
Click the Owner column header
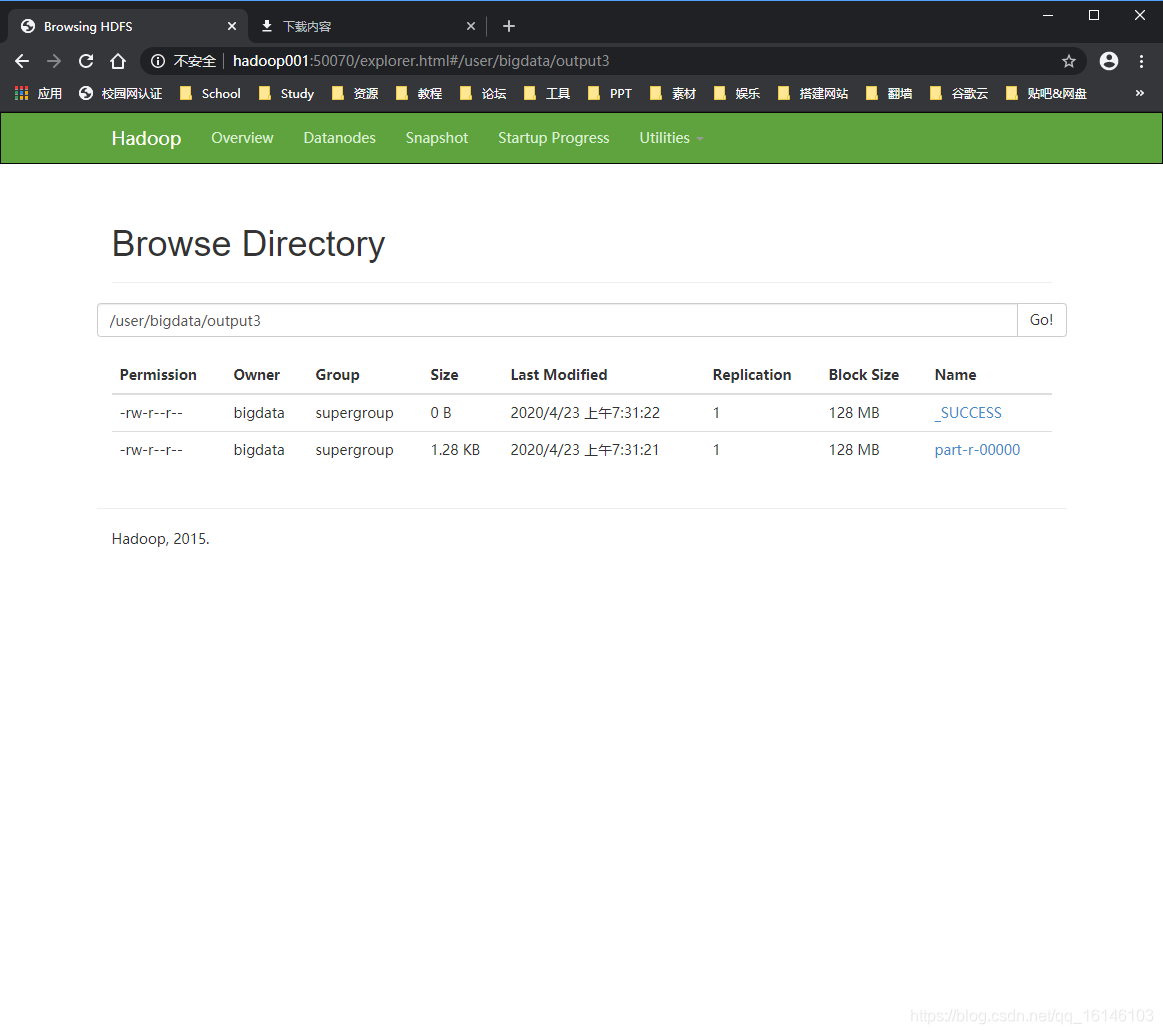coord(257,375)
